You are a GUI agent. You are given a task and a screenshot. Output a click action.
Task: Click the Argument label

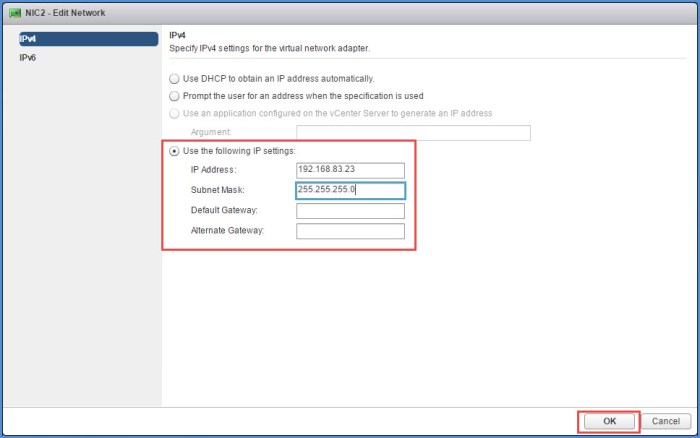(211, 132)
